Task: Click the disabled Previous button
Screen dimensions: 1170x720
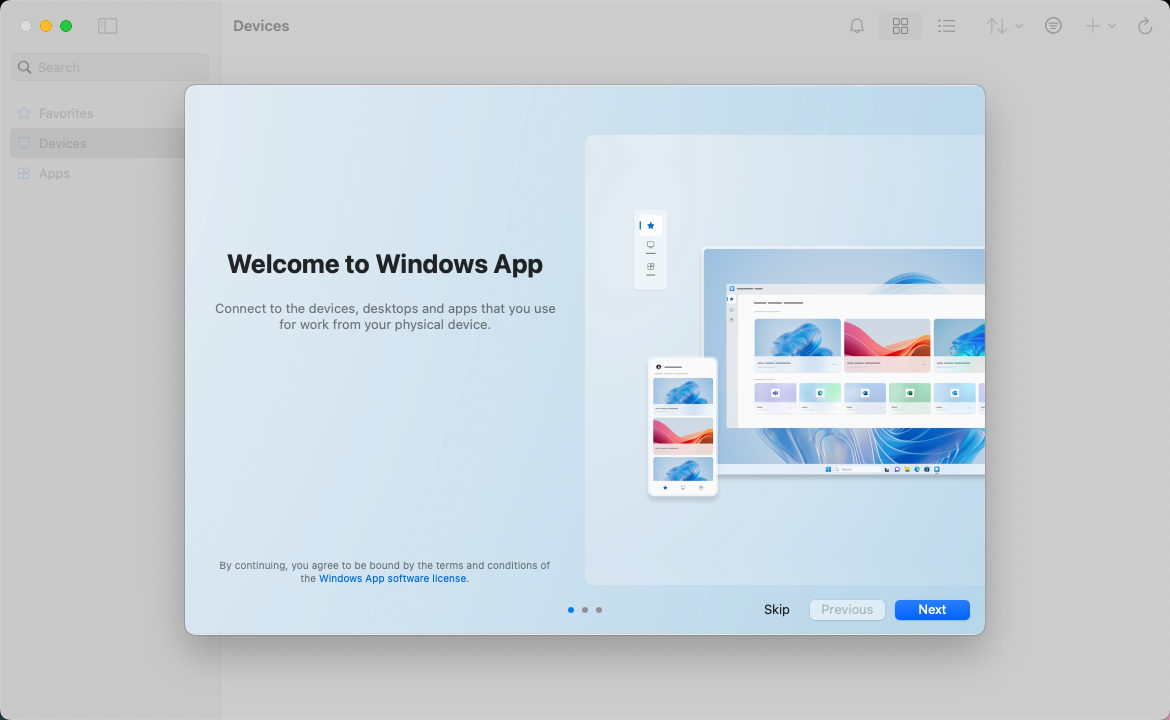Action: pyautogui.click(x=847, y=610)
